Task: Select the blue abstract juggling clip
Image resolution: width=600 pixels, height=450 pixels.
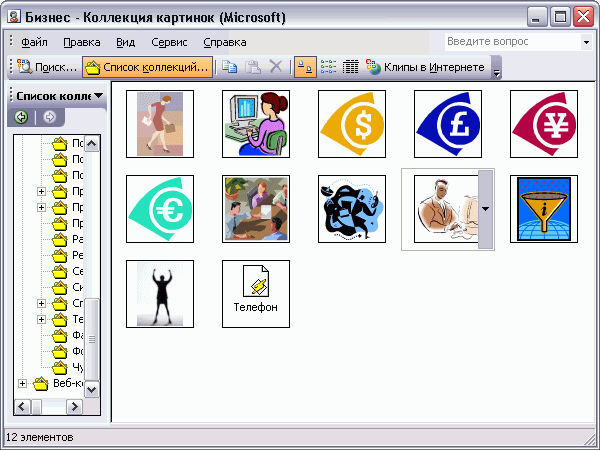Action: pos(352,209)
